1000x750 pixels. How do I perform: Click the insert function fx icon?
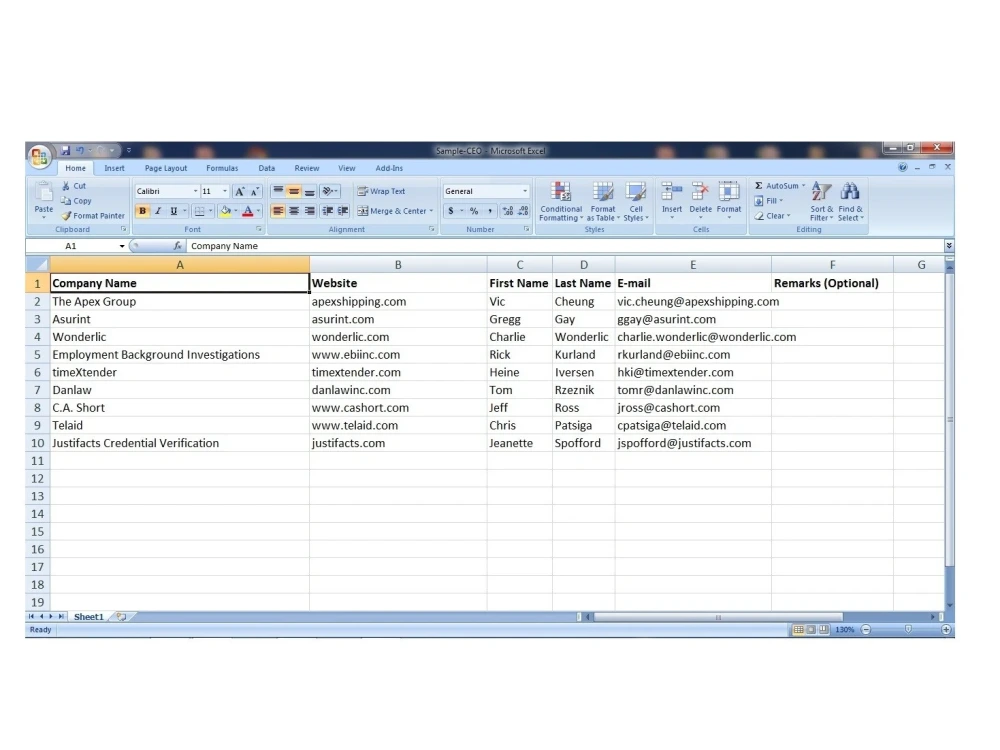click(177, 246)
